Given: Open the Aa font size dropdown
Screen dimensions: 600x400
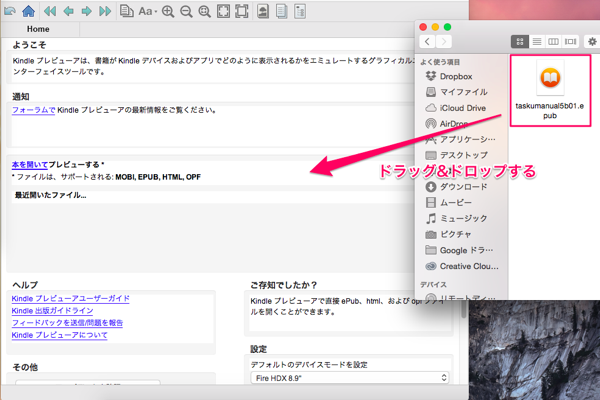Looking at the screenshot, I should coord(148,12).
